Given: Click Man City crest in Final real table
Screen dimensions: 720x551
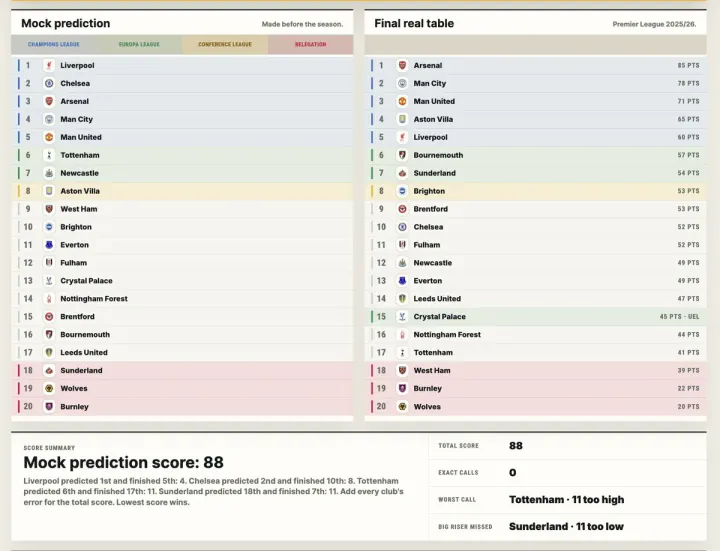Looking at the screenshot, I should coord(402,83).
